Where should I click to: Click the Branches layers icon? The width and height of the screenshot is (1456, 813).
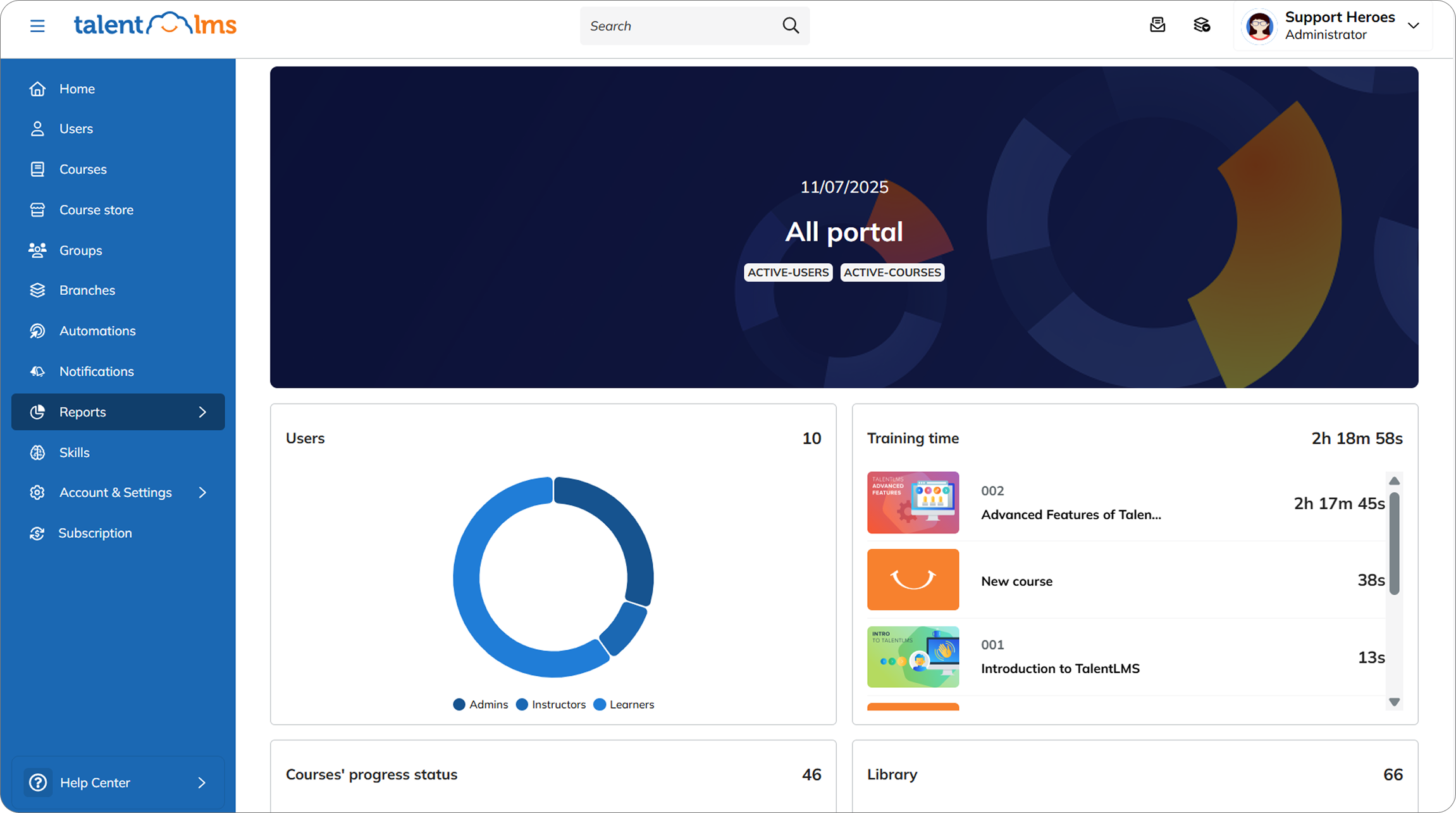(x=37, y=290)
